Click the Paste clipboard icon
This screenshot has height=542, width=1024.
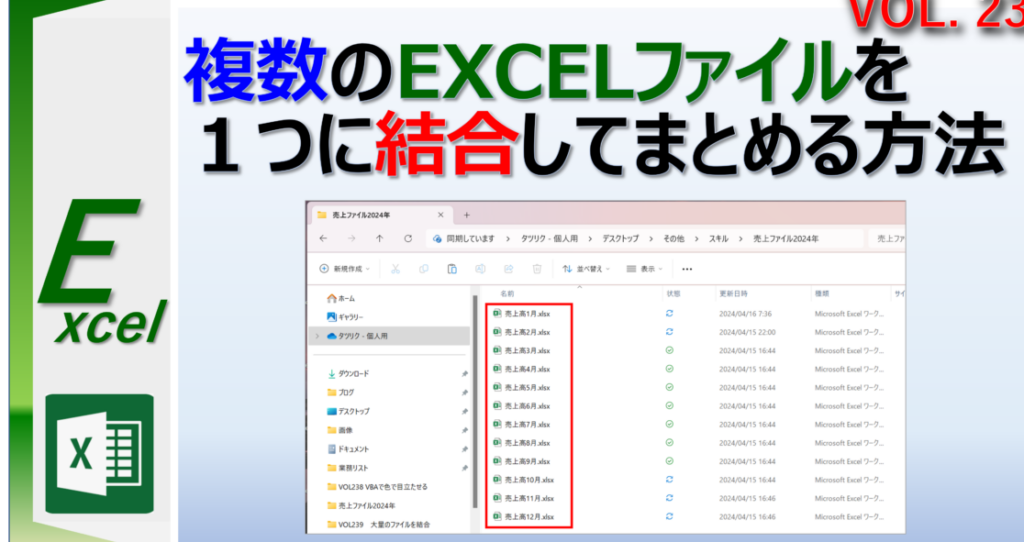pyautogui.click(x=452, y=269)
